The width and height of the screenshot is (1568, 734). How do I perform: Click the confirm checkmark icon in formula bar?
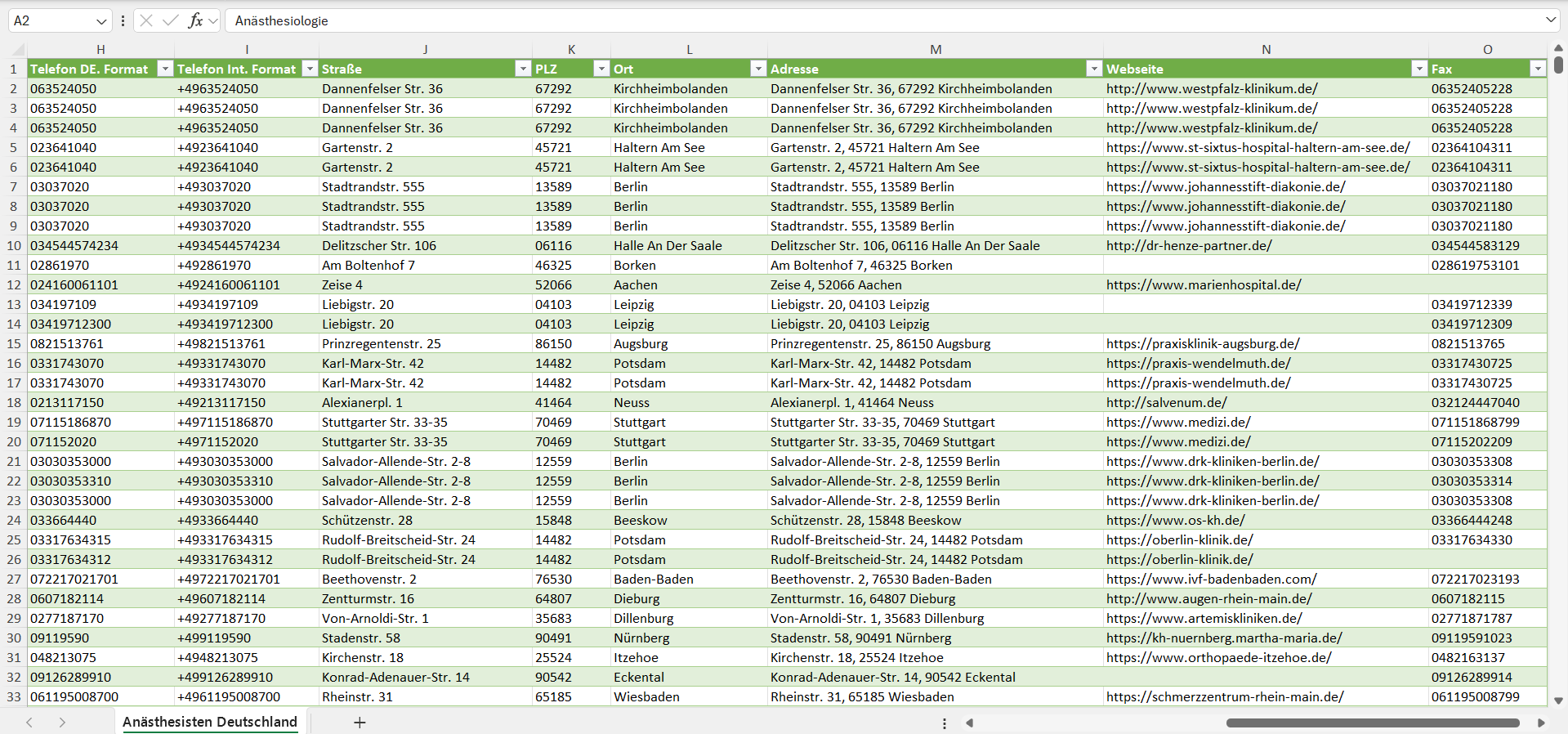(x=171, y=20)
